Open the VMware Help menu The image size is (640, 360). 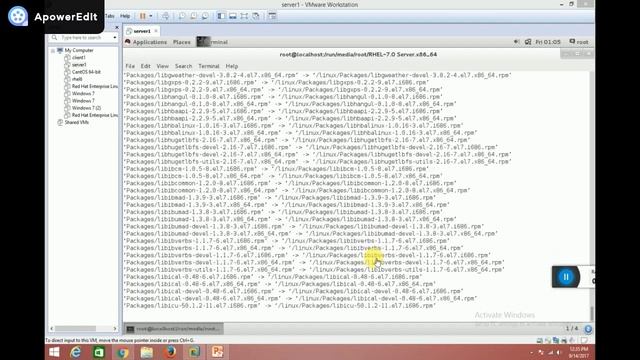pyautogui.click(x=125, y=16)
